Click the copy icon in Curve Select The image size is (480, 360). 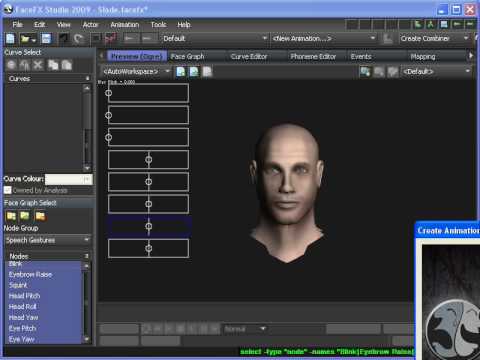point(53,65)
